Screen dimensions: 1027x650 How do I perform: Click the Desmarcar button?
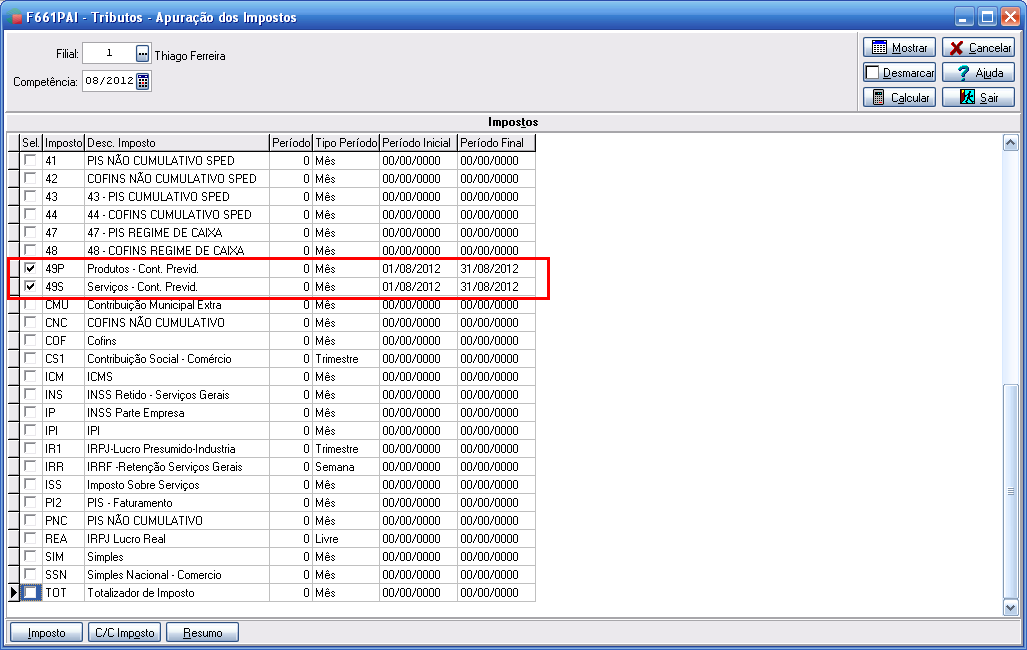pyautogui.click(x=899, y=73)
